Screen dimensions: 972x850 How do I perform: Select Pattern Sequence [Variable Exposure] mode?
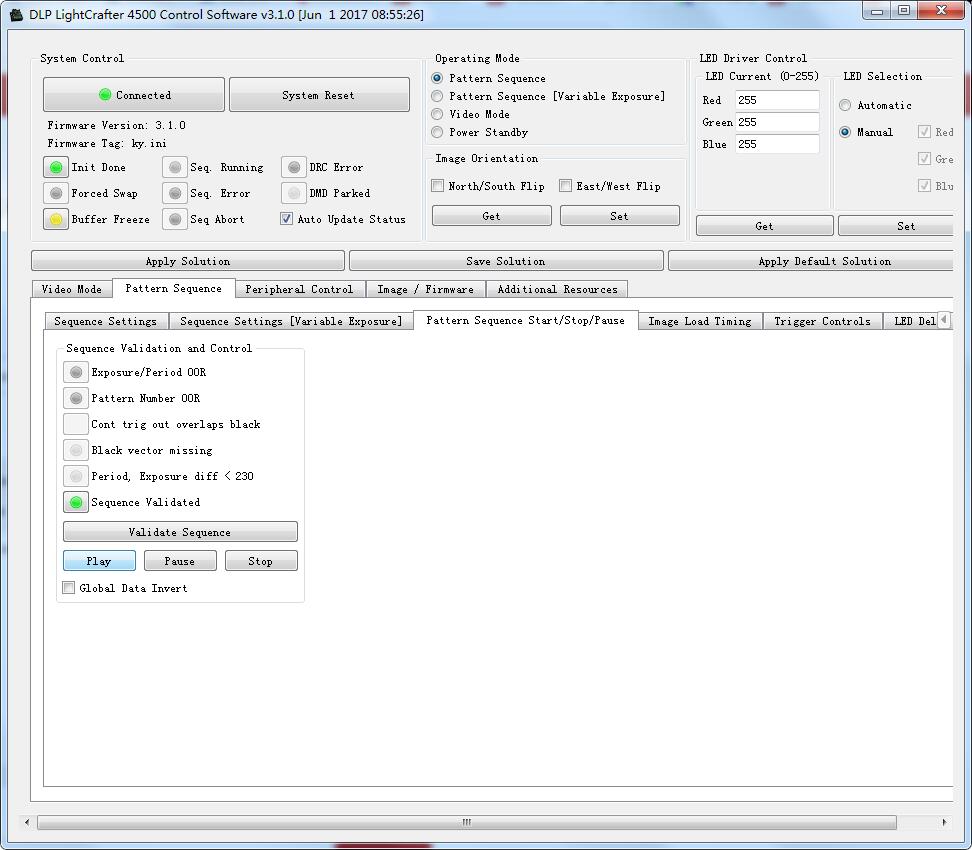pos(437,96)
